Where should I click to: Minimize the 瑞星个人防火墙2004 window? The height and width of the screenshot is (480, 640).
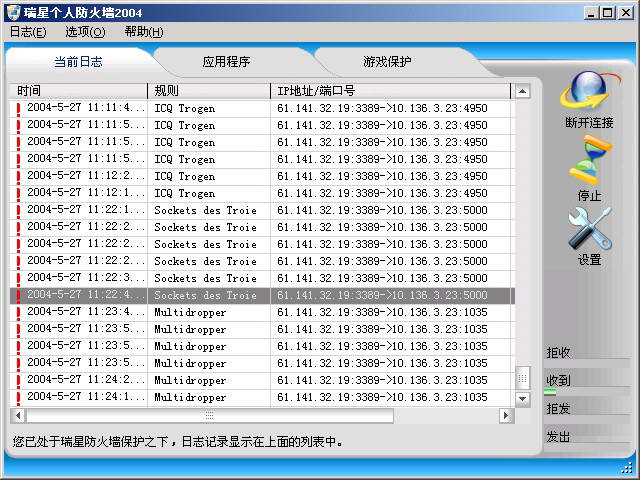click(591, 13)
